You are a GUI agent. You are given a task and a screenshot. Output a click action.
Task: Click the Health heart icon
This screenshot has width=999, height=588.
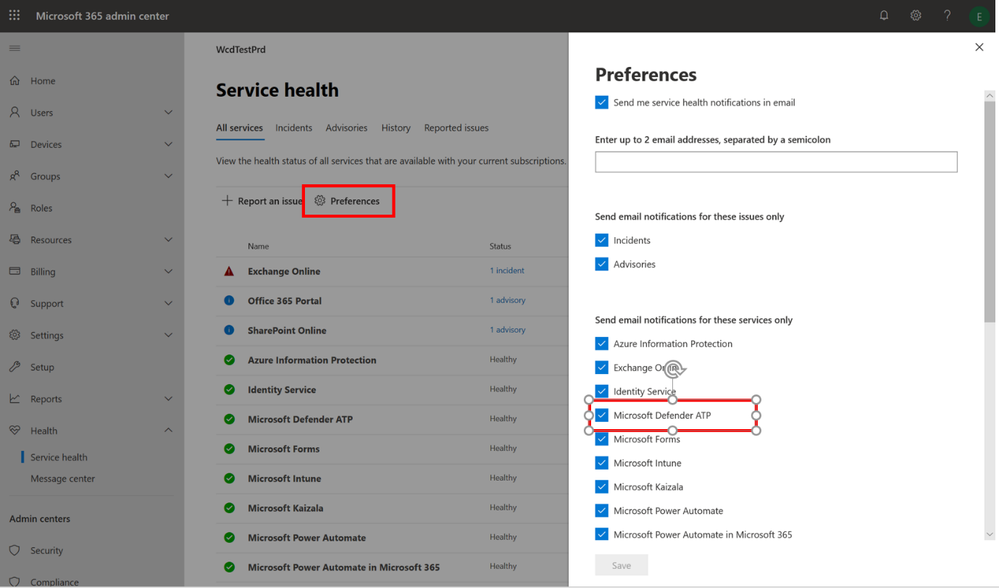tap(15, 431)
